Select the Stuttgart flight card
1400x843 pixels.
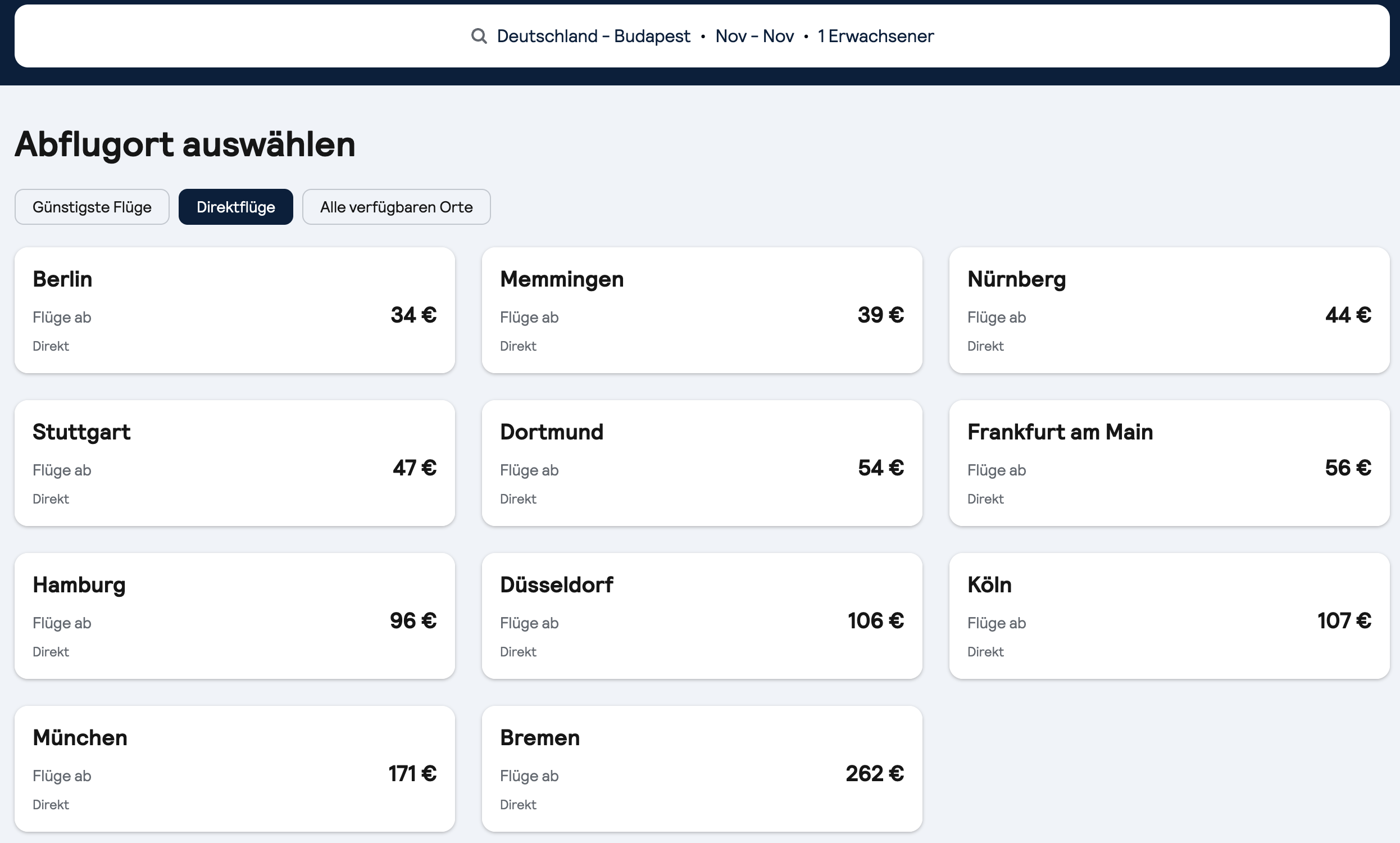pyautogui.click(x=234, y=463)
